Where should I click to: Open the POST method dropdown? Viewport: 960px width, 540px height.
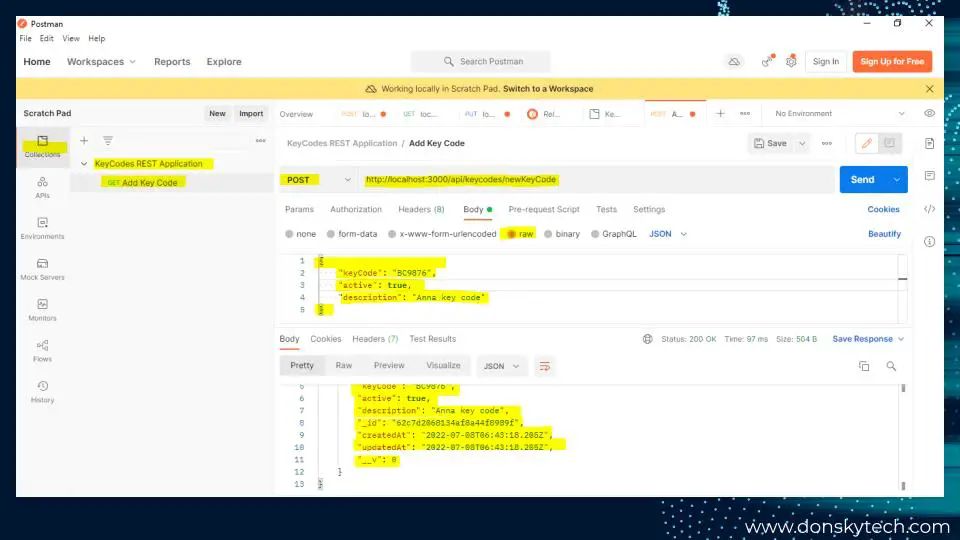click(x=317, y=179)
